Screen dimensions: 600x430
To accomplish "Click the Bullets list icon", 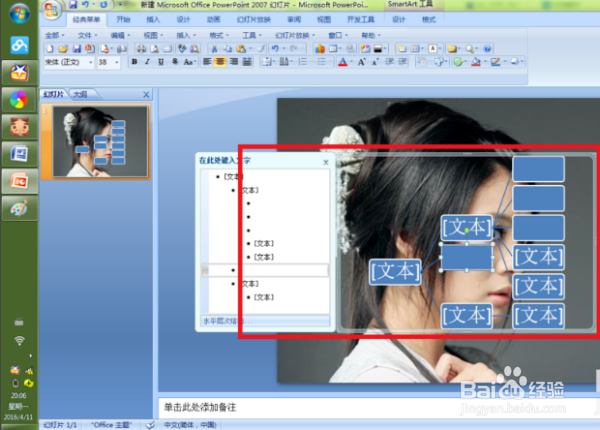I will (321, 62).
